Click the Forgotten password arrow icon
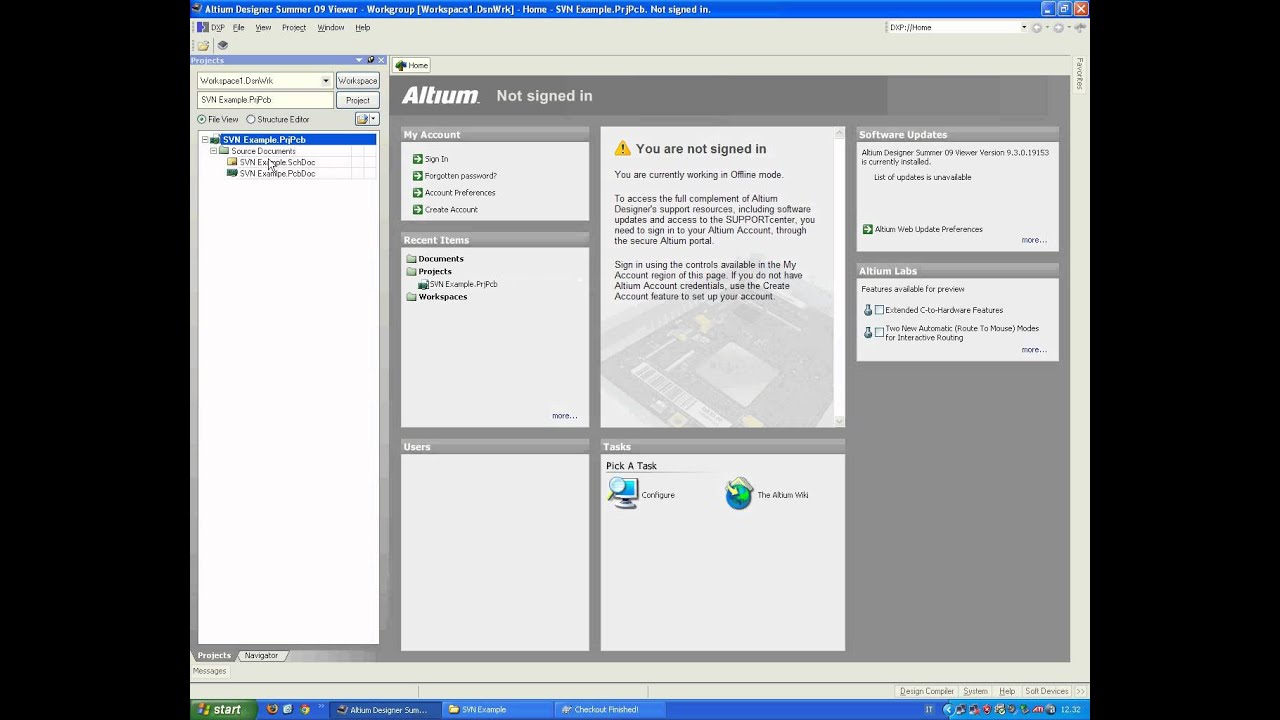Viewport: 1280px width, 720px height. pos(418,176)
